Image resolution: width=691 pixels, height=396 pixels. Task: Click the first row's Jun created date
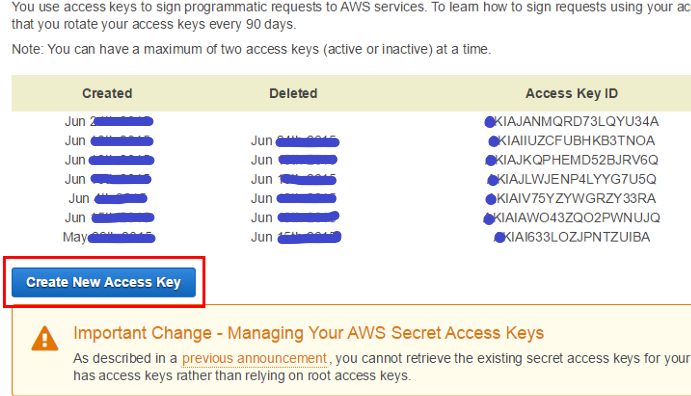(109, 122)
